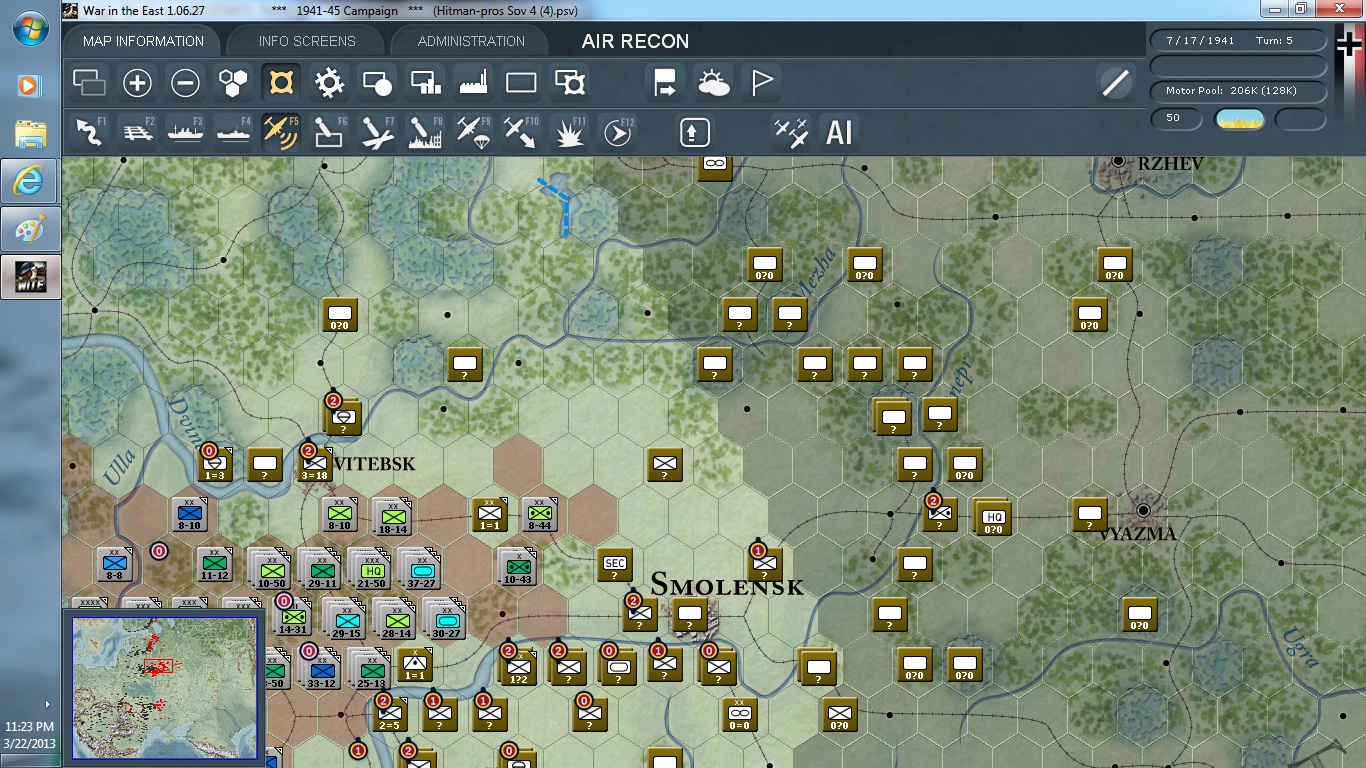This screenshot has height=768, width=1366.
Task: Zoom out using the minus icon
Action: [x=185, y=83]
